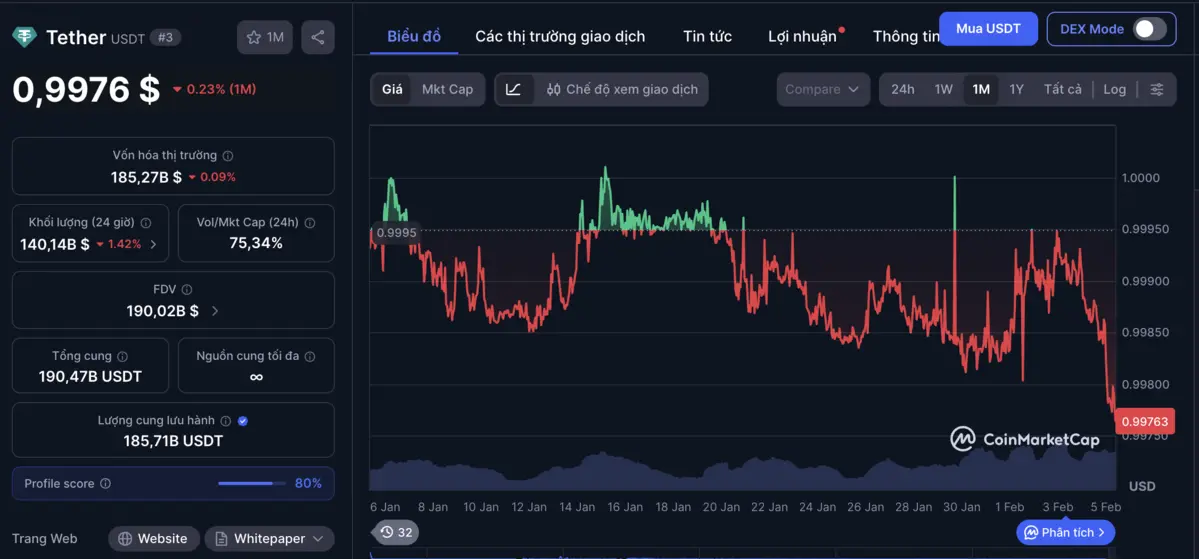
Task: Open the Compare dropdown
Action: tap(822, 89)
